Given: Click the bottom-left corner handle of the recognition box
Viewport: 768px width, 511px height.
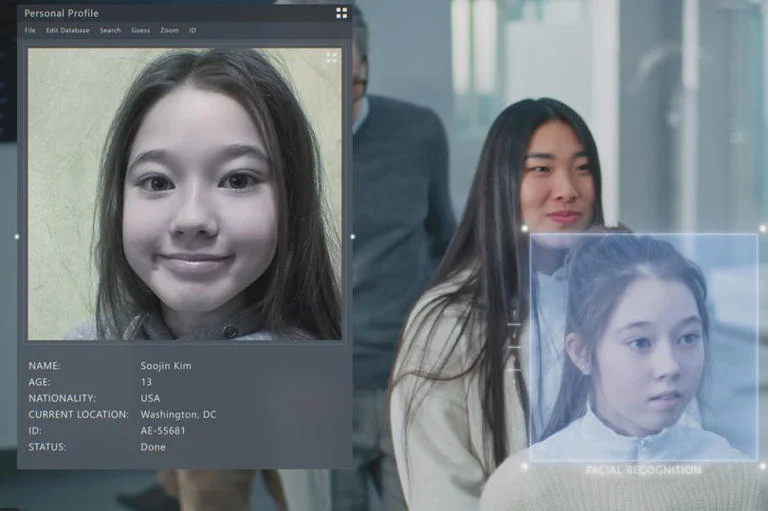Looking at the screenshot, I should tap(525, 464).
